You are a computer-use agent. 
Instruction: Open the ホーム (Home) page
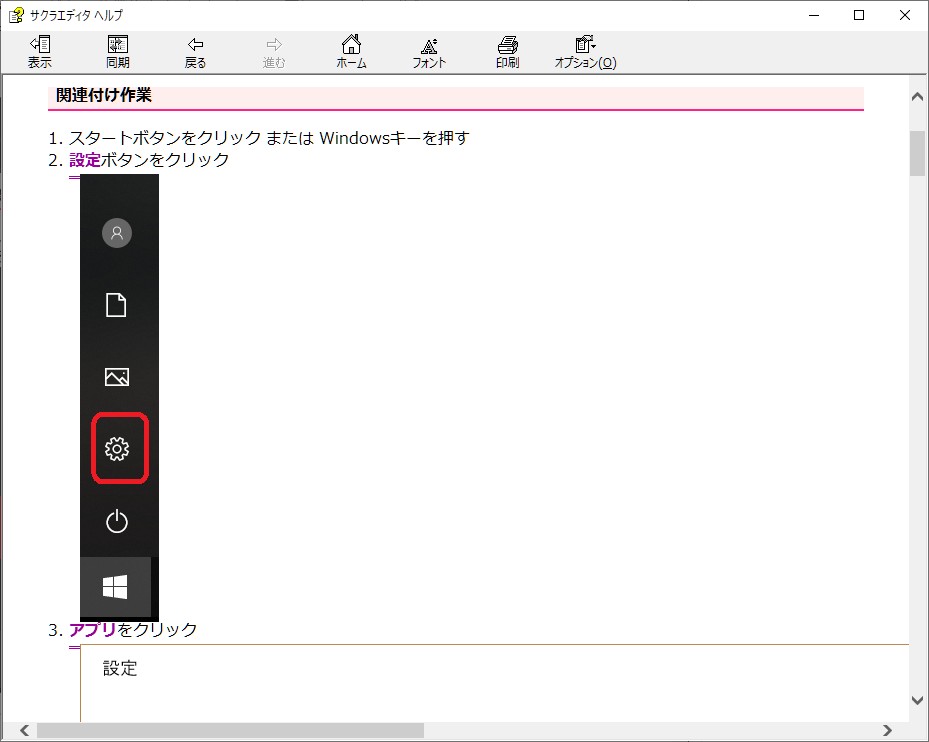point(351,52)
